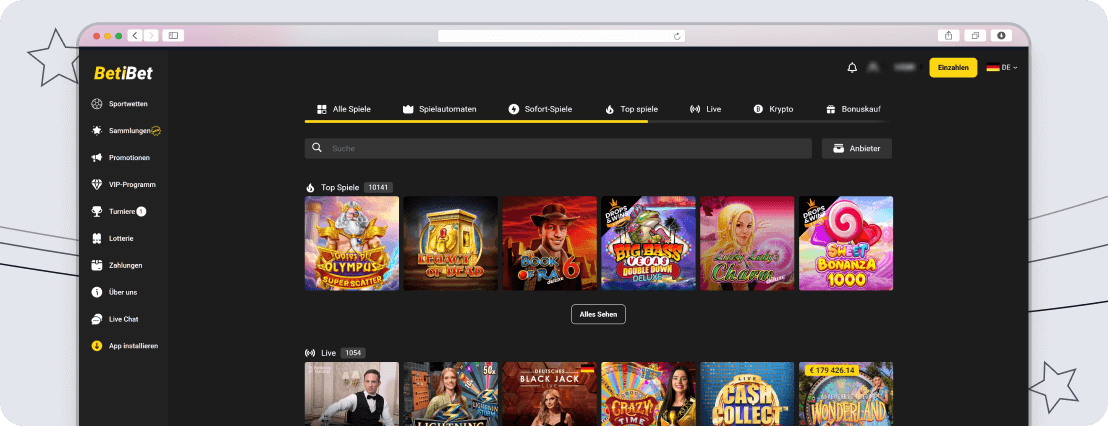Open the Crazy Time live game
This screenshot has height=426, width=1108.
[649, 394]
